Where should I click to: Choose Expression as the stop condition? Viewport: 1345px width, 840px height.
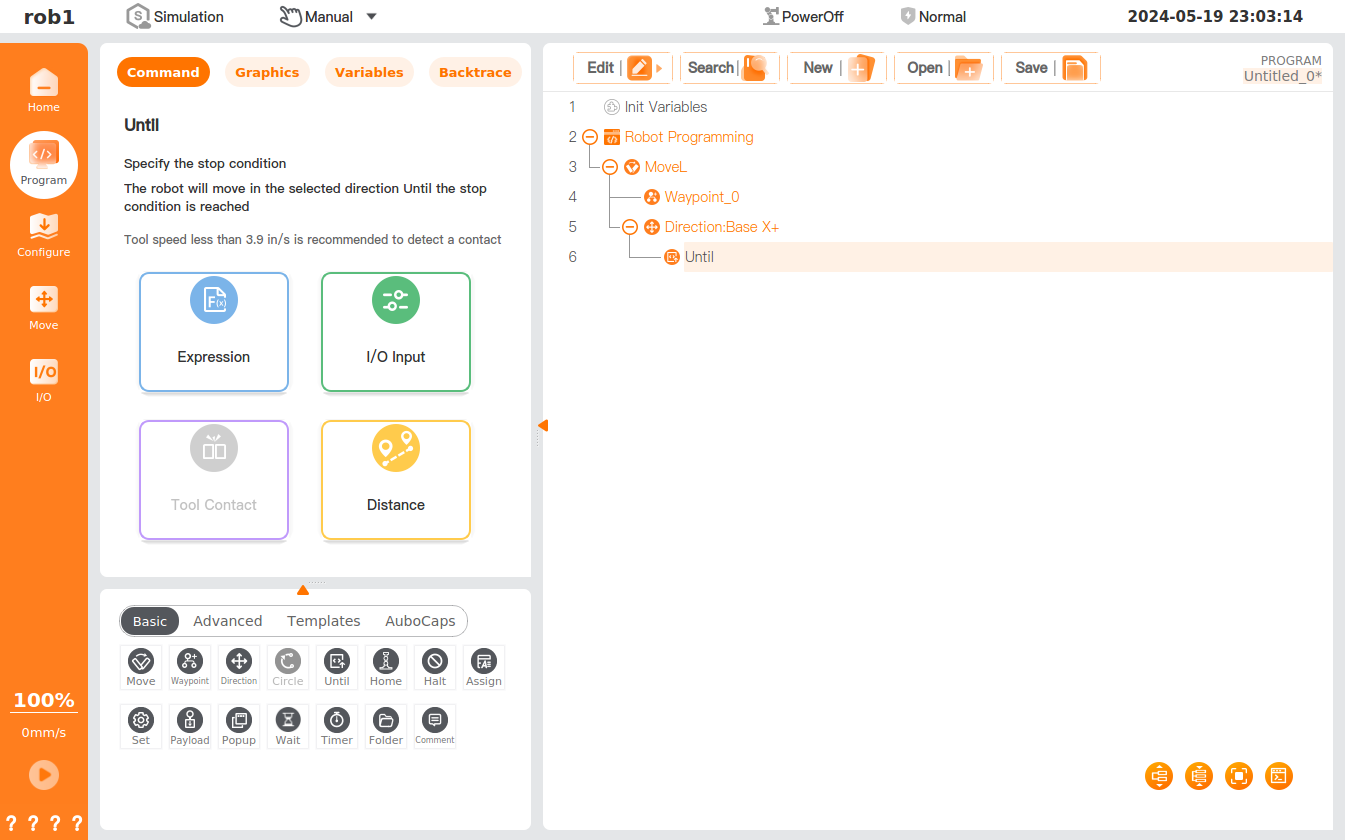pyautogui.click(x=214, y=332)
